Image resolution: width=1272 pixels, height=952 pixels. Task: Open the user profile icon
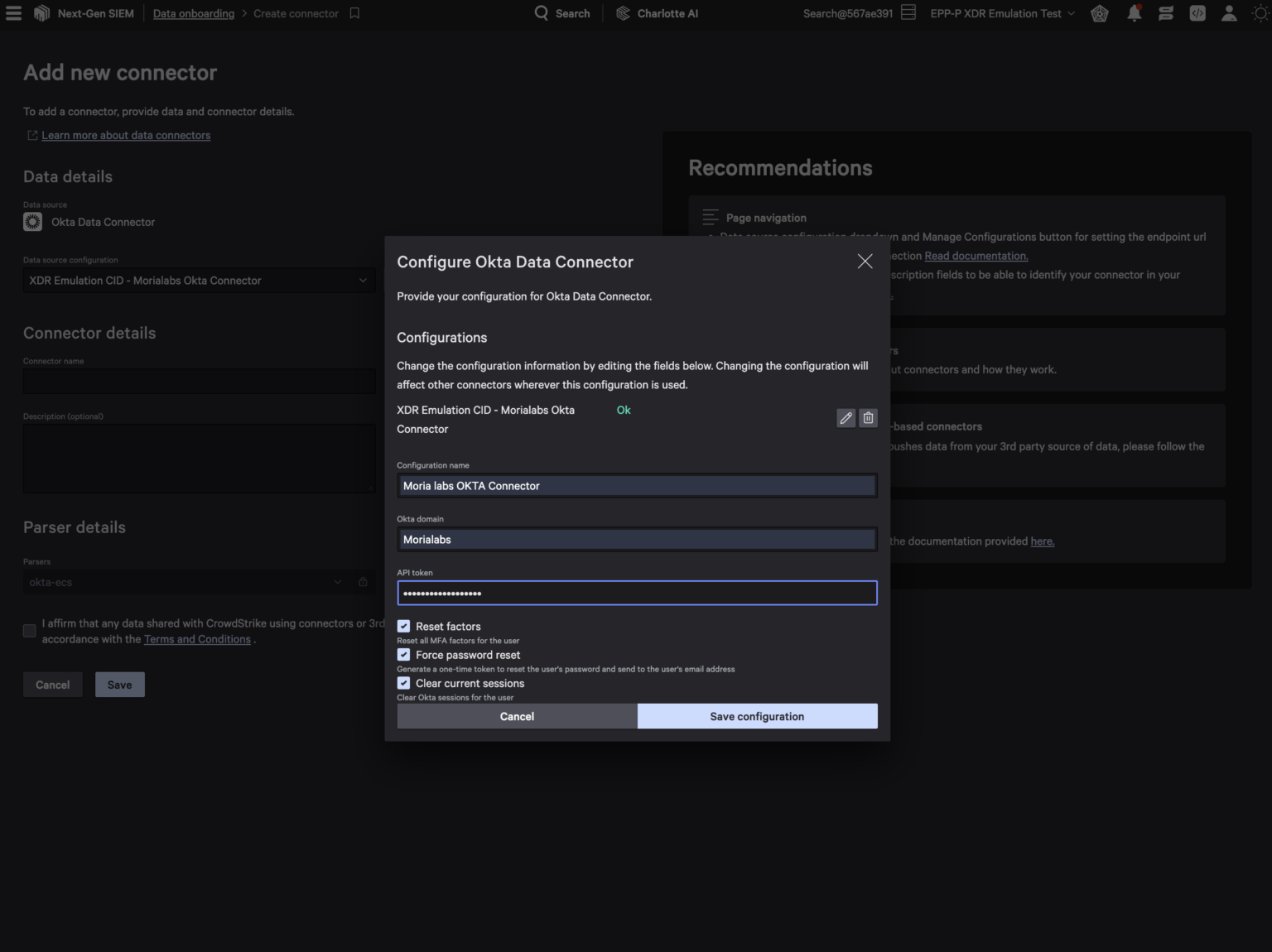coord(1229,13)
